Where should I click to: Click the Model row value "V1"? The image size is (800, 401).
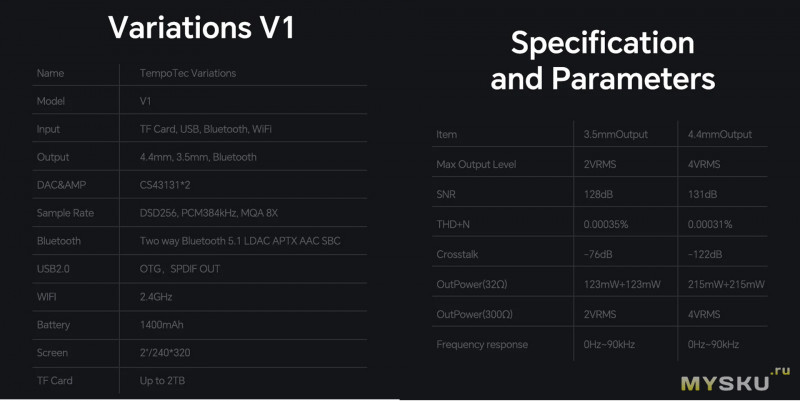pyautogui.click(x=145, y=101)
